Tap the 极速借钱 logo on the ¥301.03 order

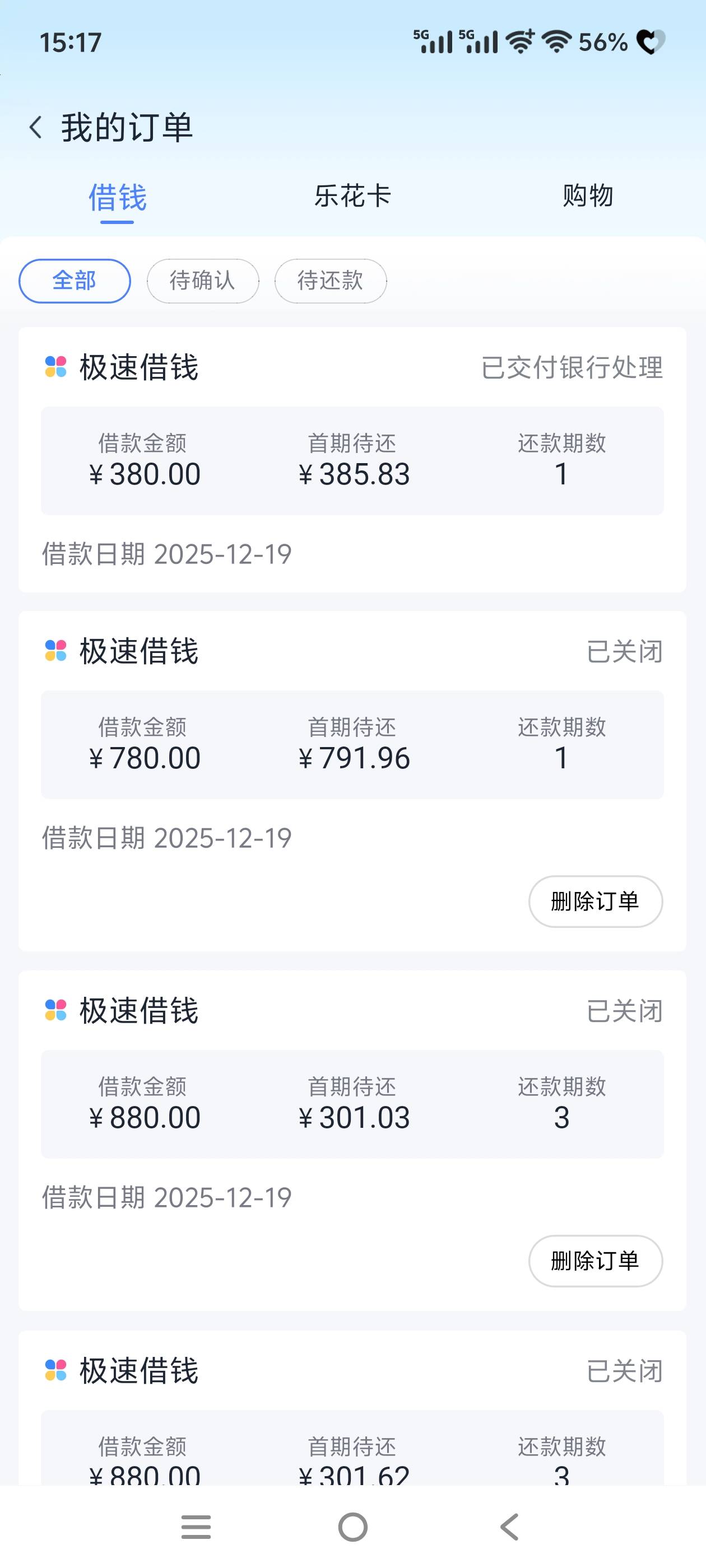(x=56, y=1010)
